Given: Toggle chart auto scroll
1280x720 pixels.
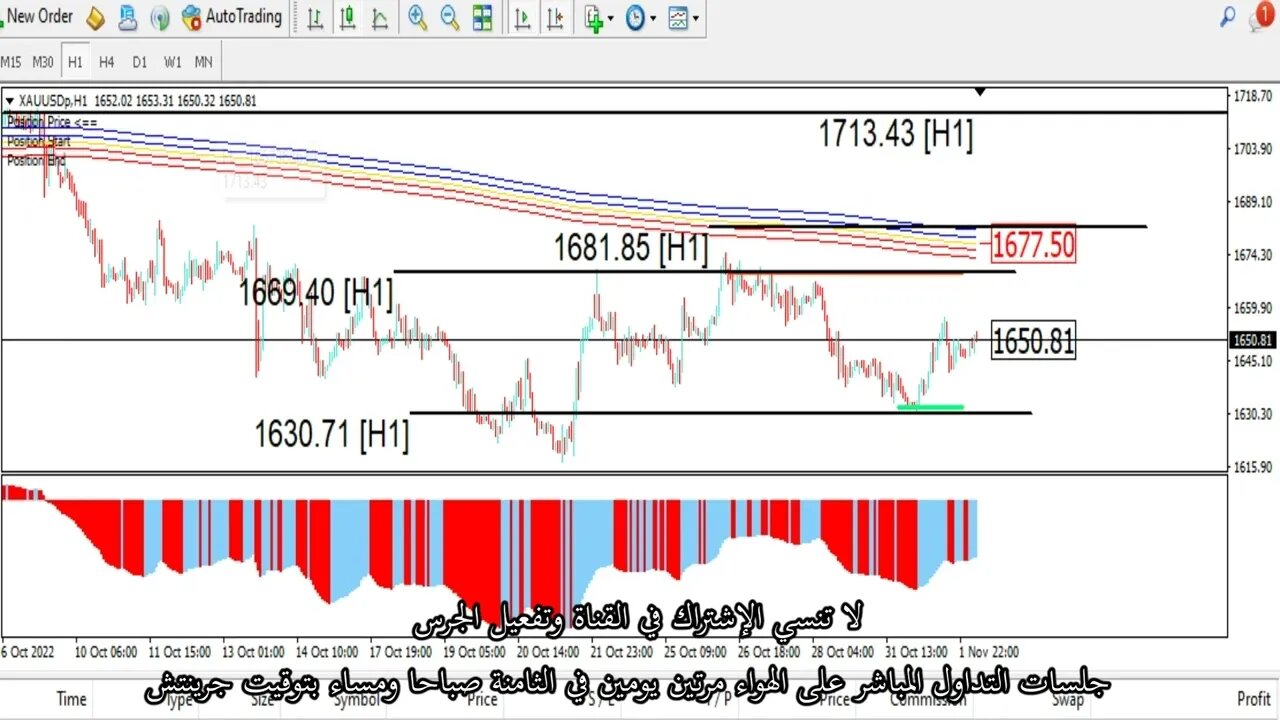Looking at the screenshot, I should 522,18.
